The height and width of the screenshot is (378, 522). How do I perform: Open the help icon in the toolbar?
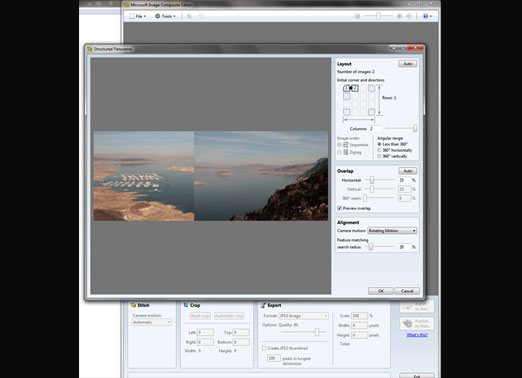[426, 16]
